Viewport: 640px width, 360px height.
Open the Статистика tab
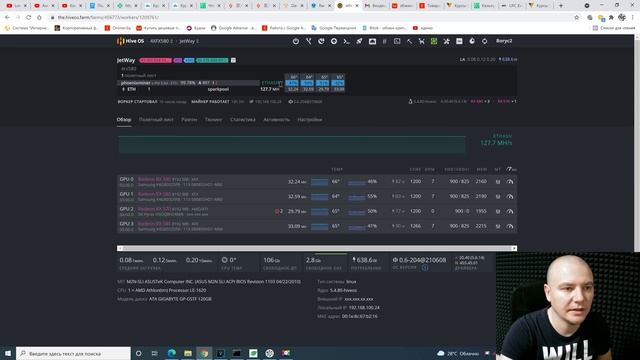point(243,120)
